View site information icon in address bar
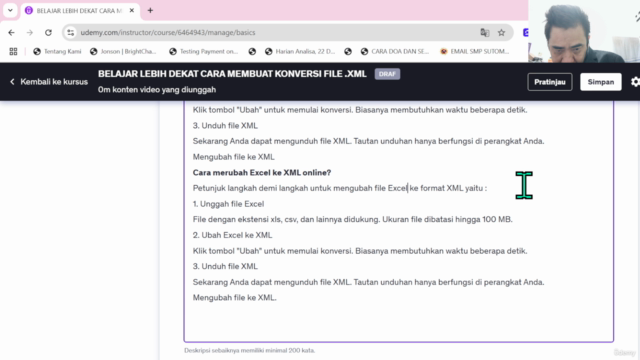Screen dimensions: 640x360 coord(71,33)
